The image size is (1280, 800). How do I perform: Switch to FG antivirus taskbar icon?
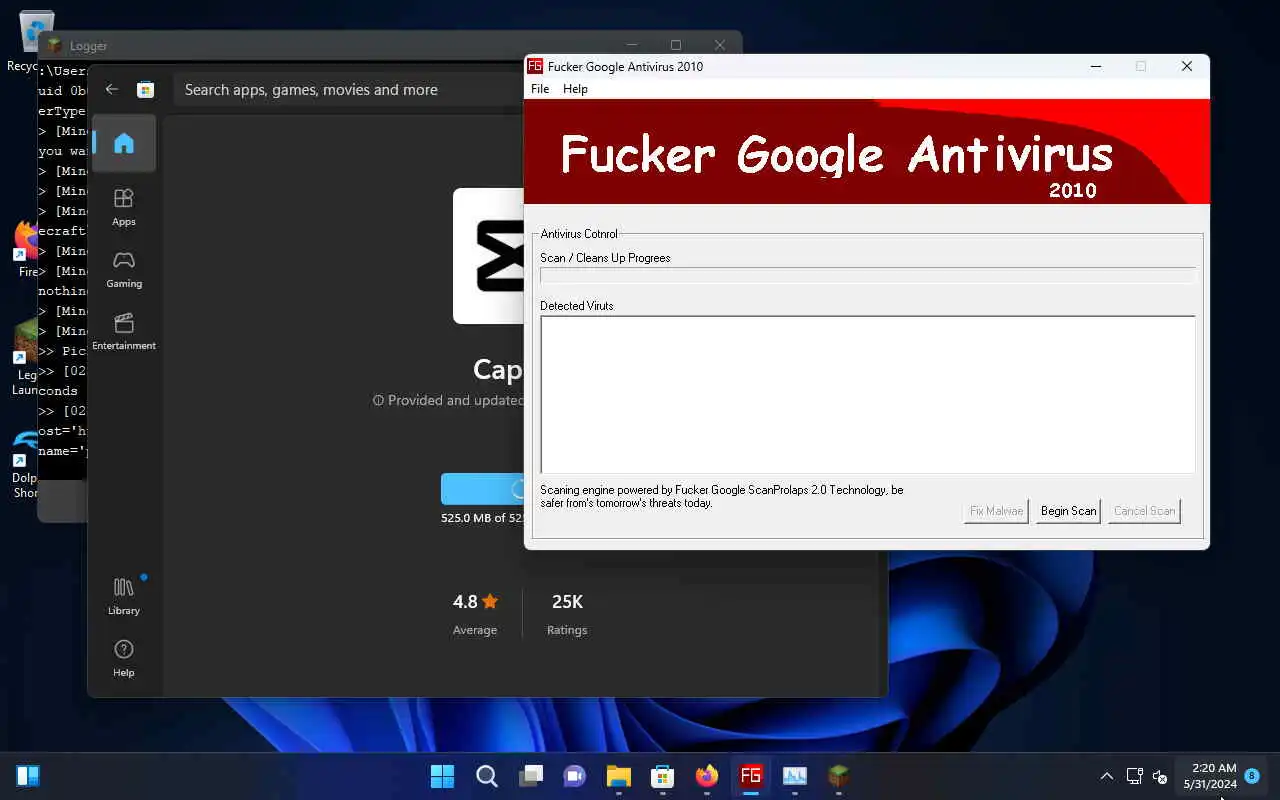(750, 776)
